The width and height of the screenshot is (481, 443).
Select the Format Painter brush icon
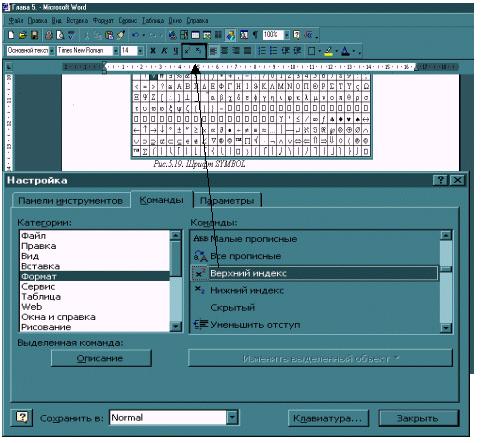click(121, 35)
